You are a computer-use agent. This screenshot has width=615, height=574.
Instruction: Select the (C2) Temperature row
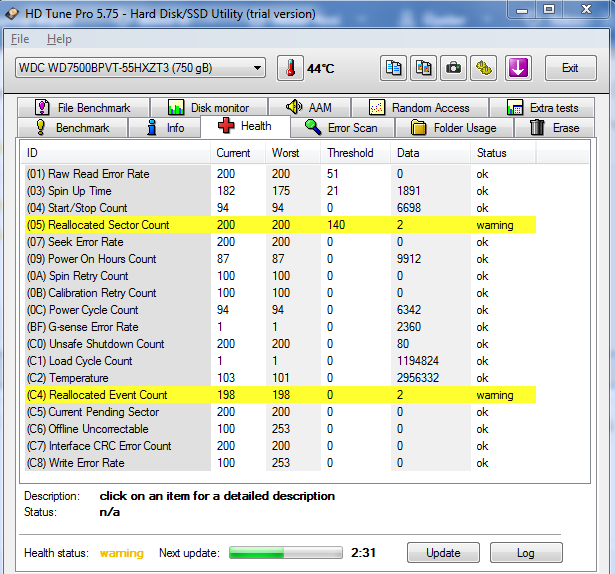point(280,378)
